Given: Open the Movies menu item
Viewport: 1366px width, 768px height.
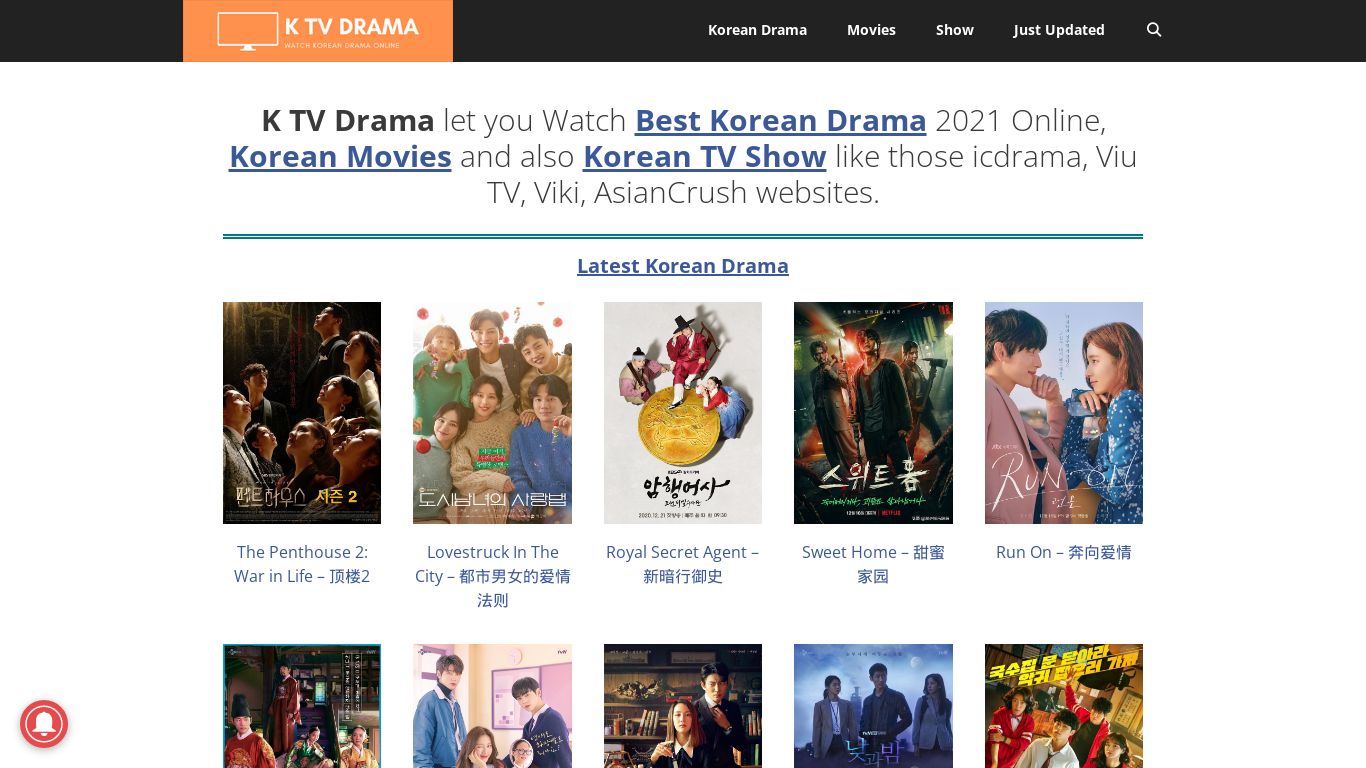Looking at the screenshot, I should (x=871, y=30).
